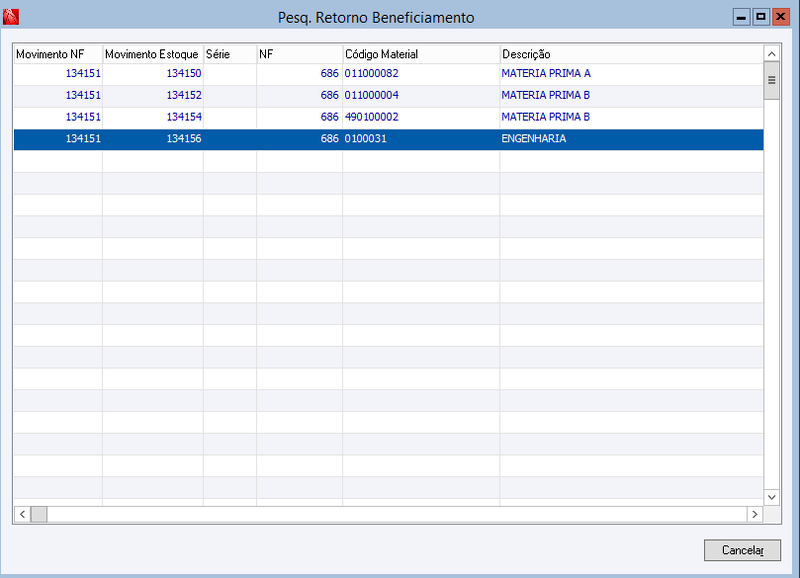
Task: Select row with Movimento Estoque 134152
Action: point(388,95)
